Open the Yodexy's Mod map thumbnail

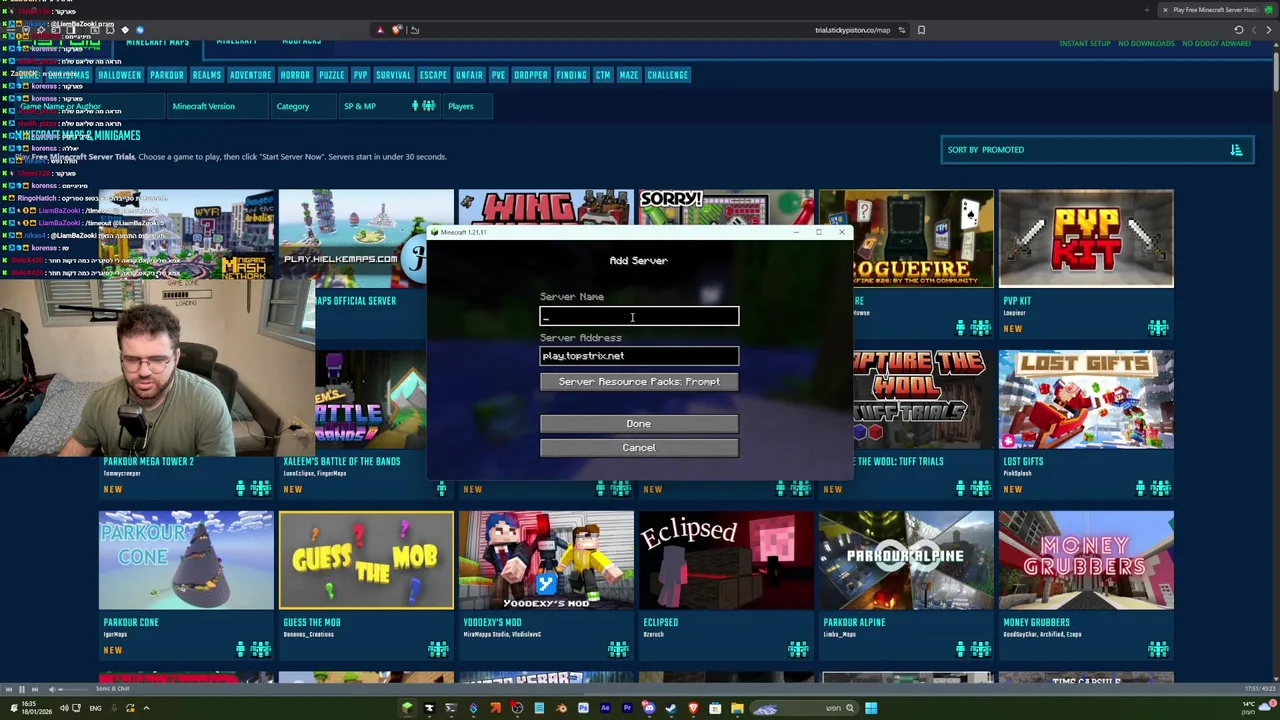coord(546,560)
